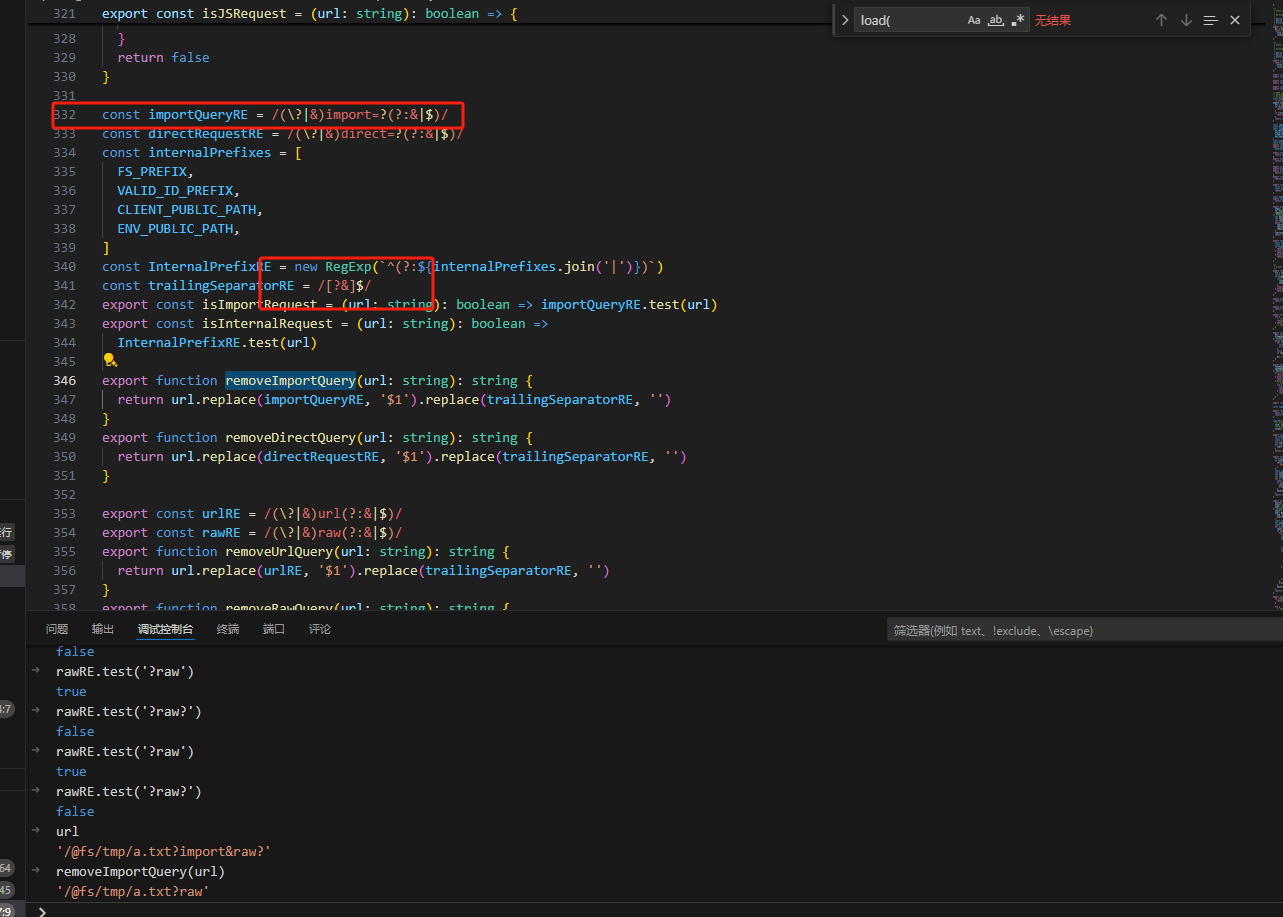Click line number 346 in the gutter
Viewport: 1283px width, 917px height.
pos(64,381)
